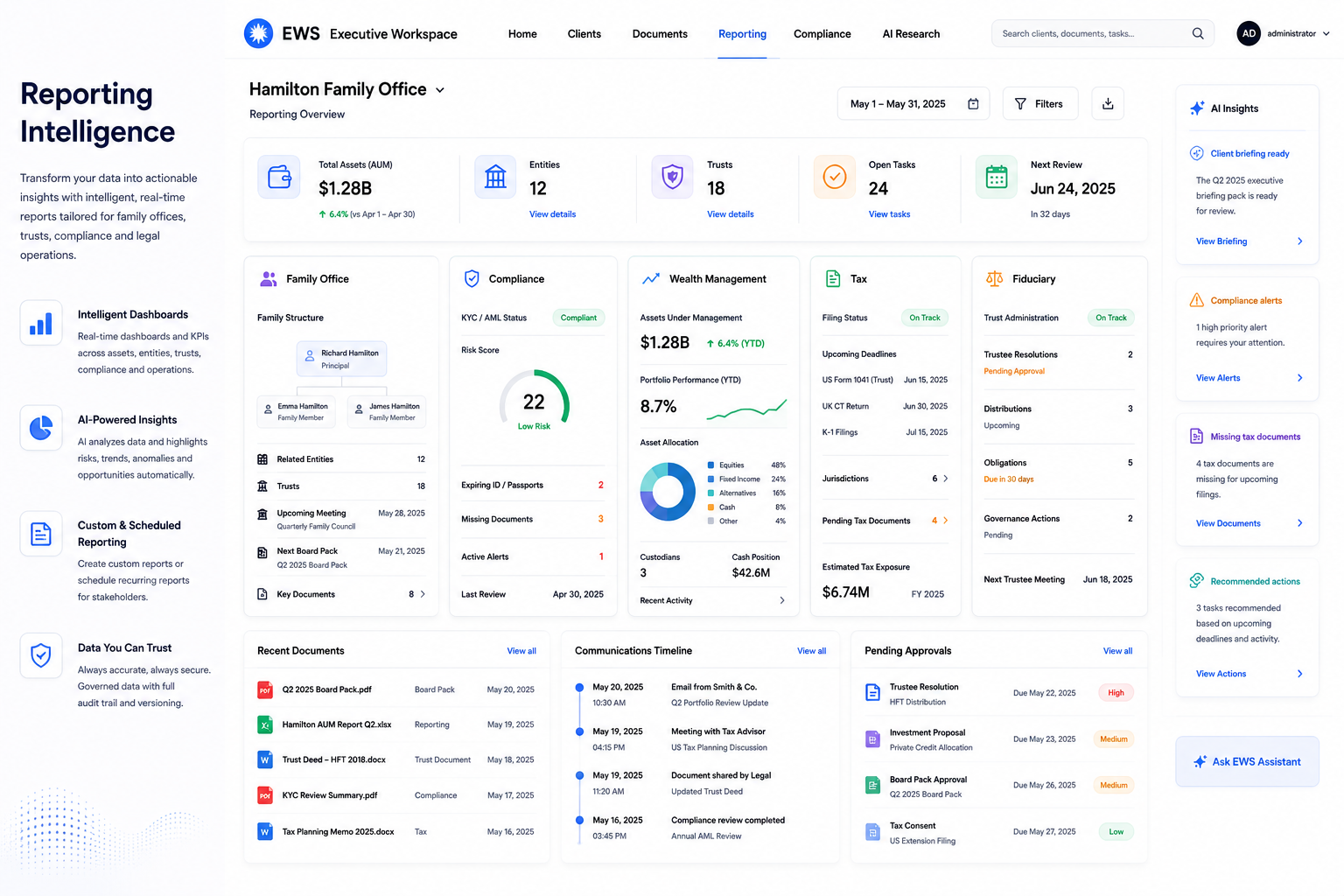Click View all in Pending Approvals

[x=1117, y=651]
